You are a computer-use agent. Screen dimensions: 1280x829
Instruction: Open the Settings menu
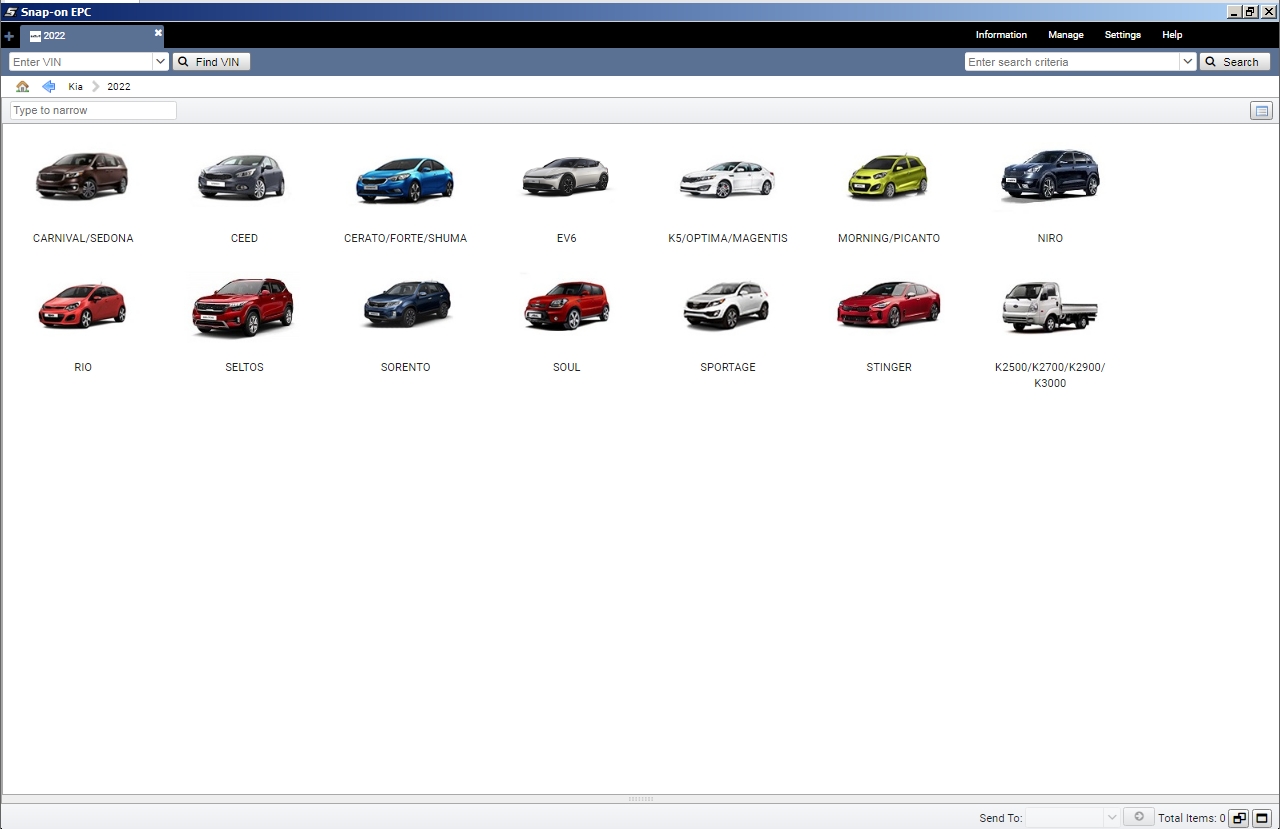(1122, 34)
